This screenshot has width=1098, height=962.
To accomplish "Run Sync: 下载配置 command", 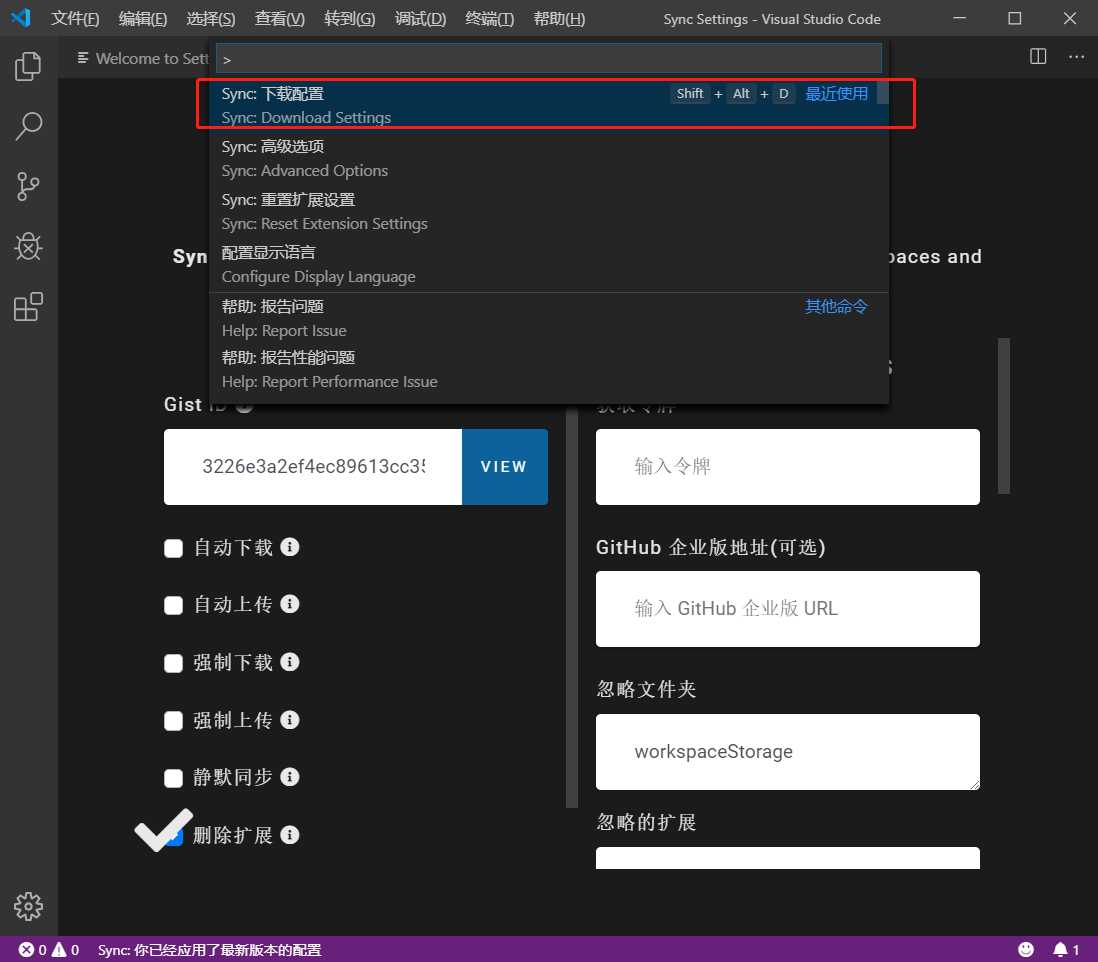I will tap(550, 105).
